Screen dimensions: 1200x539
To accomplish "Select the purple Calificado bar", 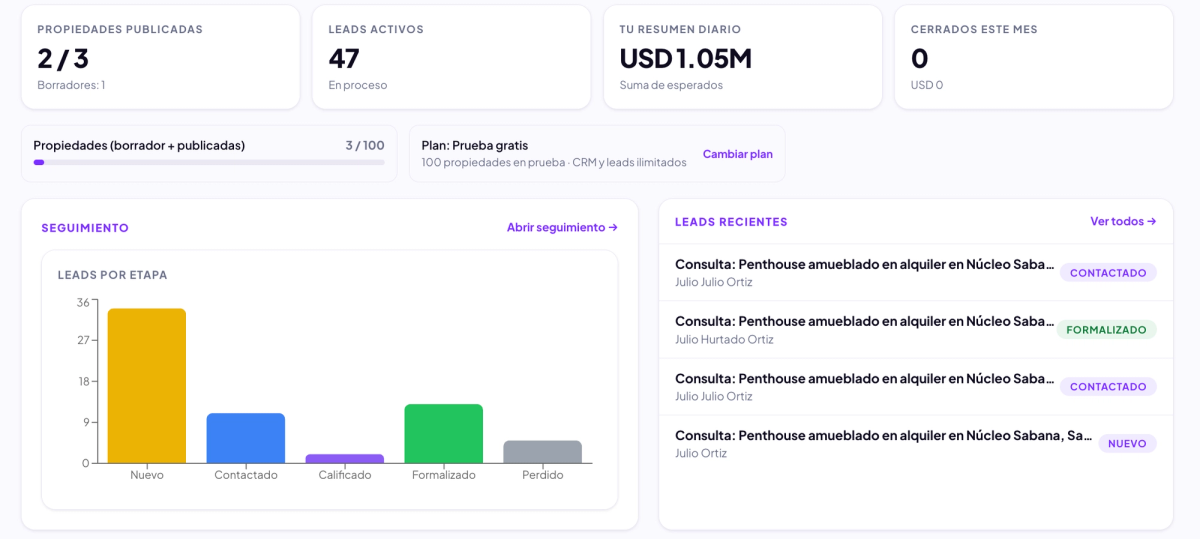I will click(x=345, y=459).
